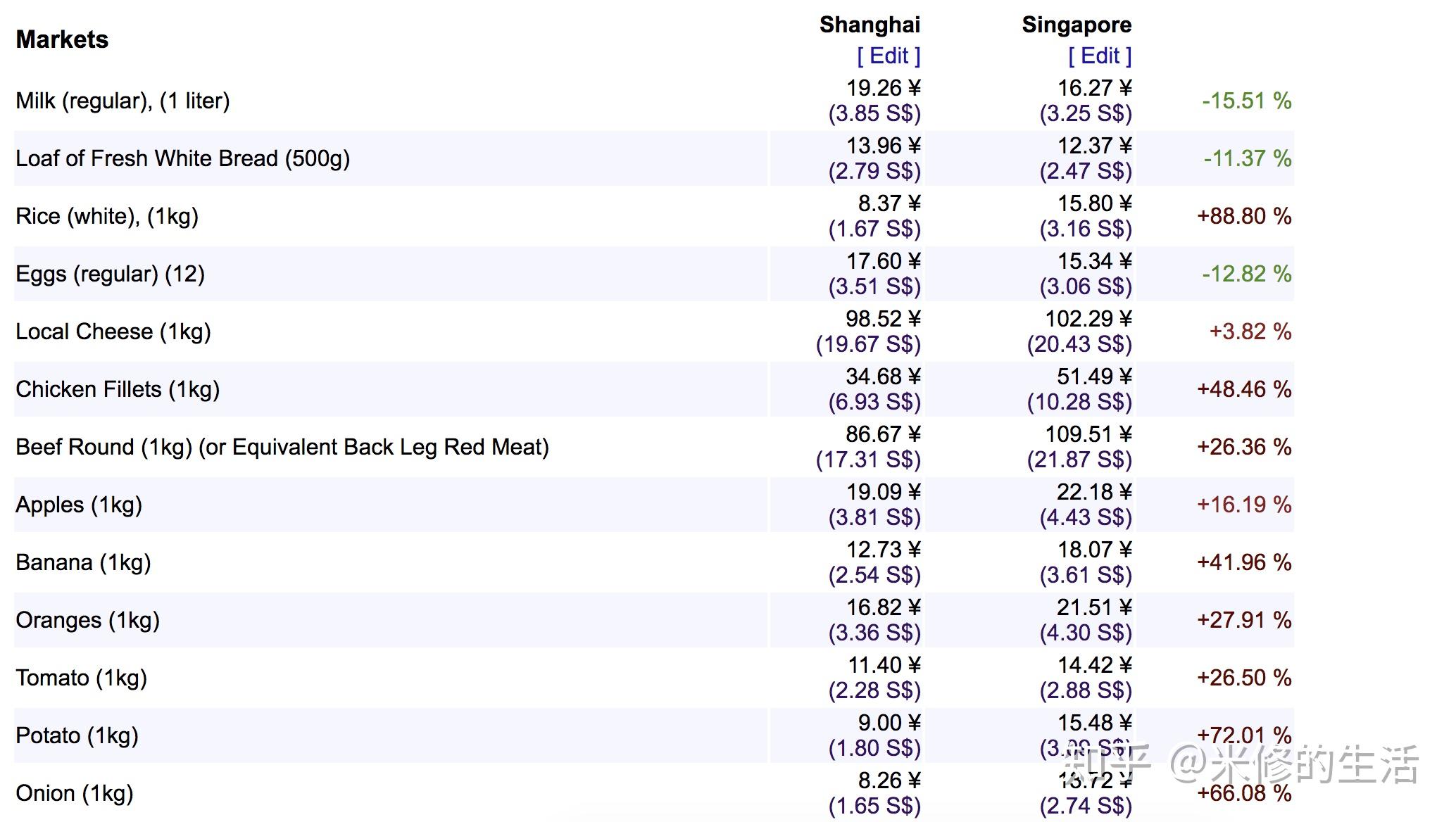Screen dimensions: 1456x822
Task: Click the Chicken Fillets +48.46 % value
Action: point(1244,389)
